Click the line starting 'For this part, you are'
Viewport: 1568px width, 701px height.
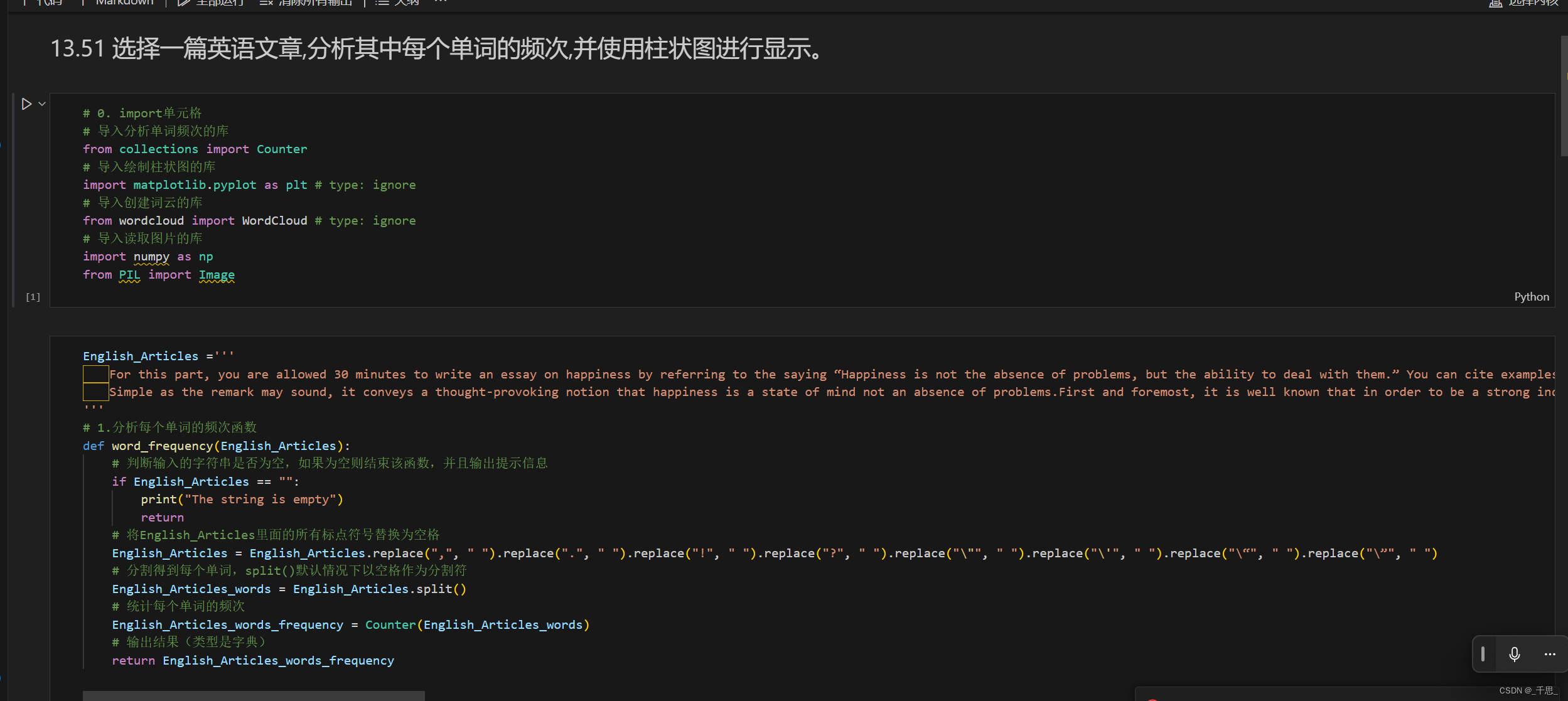pyautogui.click(x=832, y=375)
